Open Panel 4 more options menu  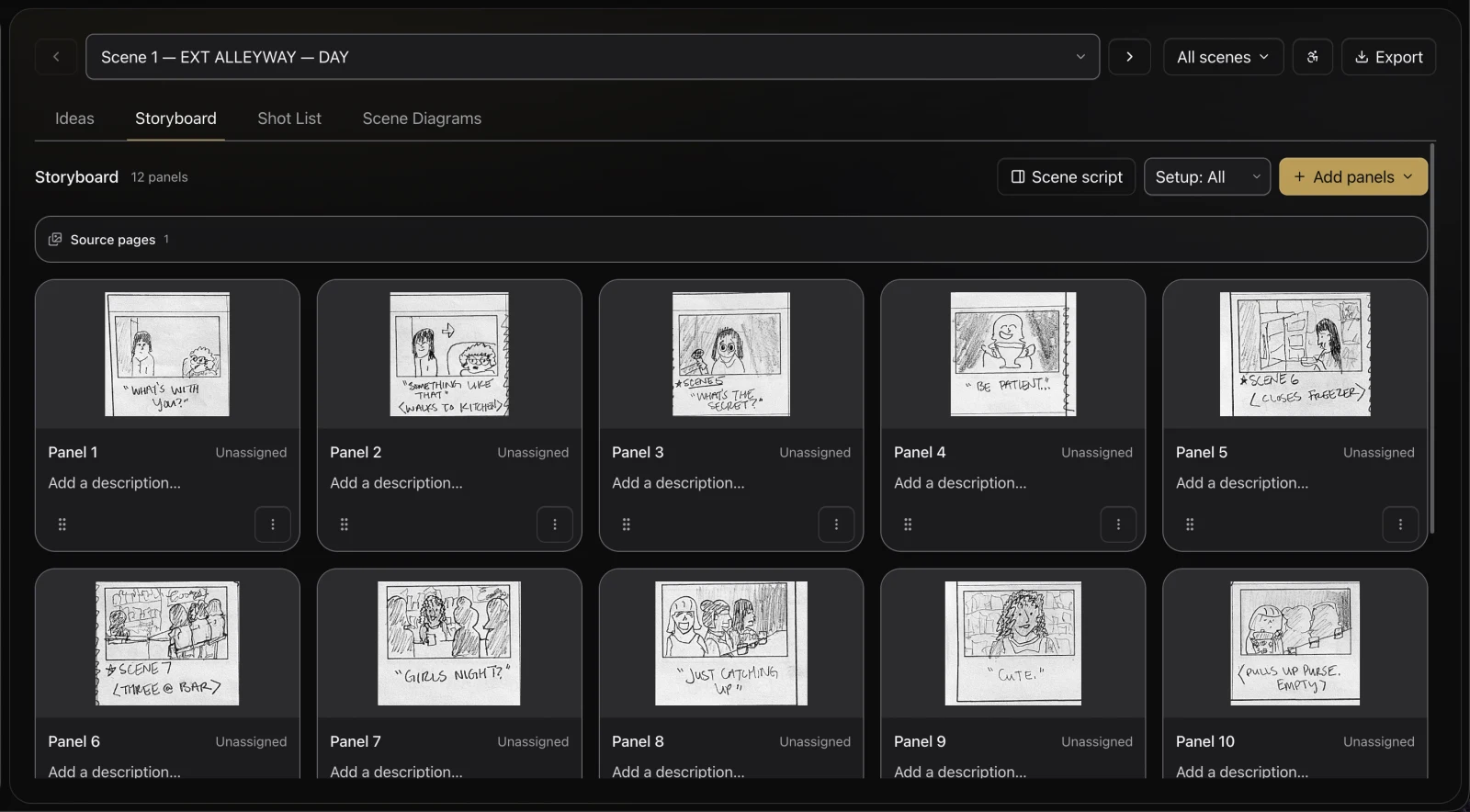[1118, 524]
